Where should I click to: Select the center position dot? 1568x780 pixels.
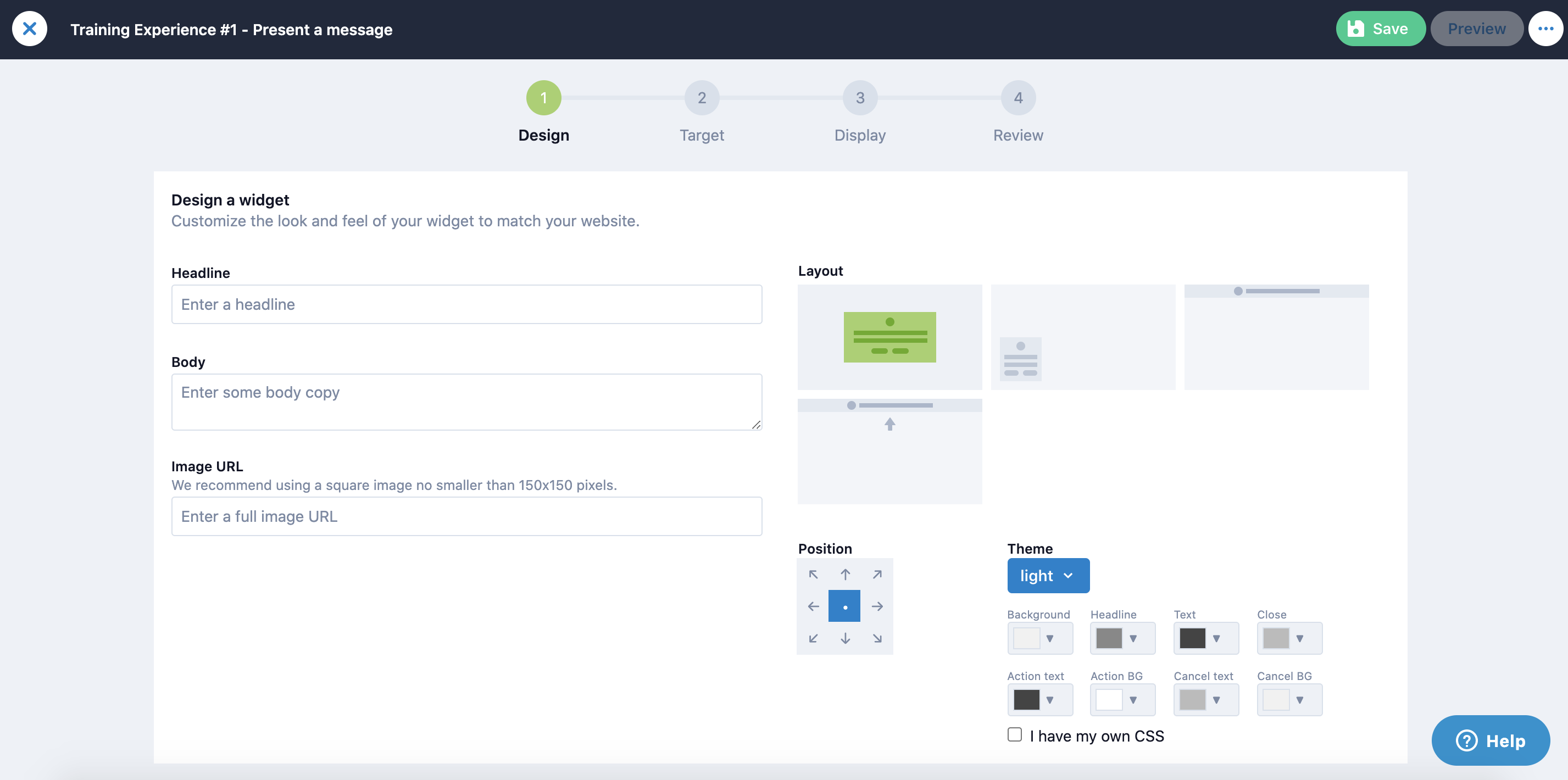(844, 606)
